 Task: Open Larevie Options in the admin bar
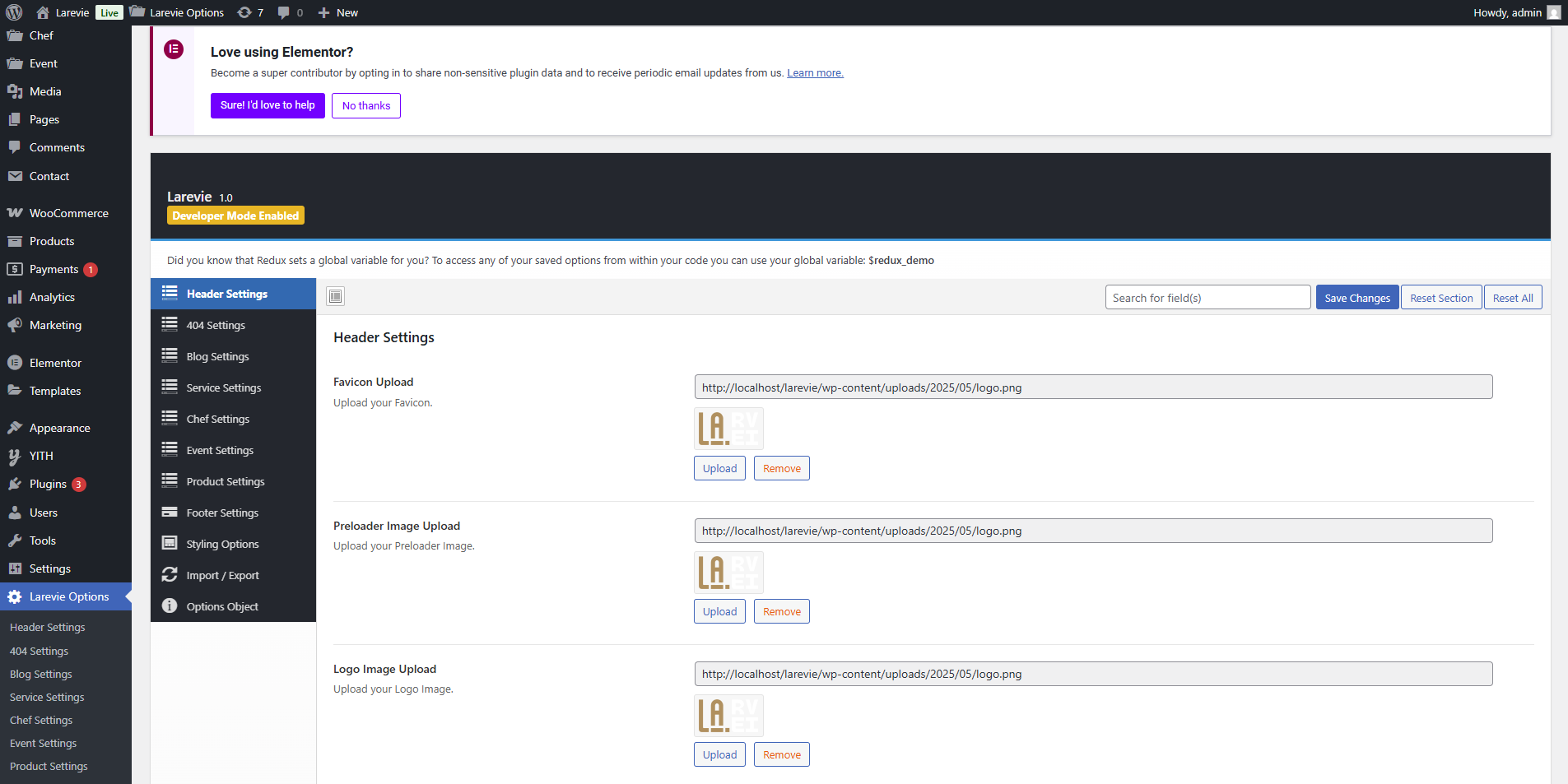[177, 12]
